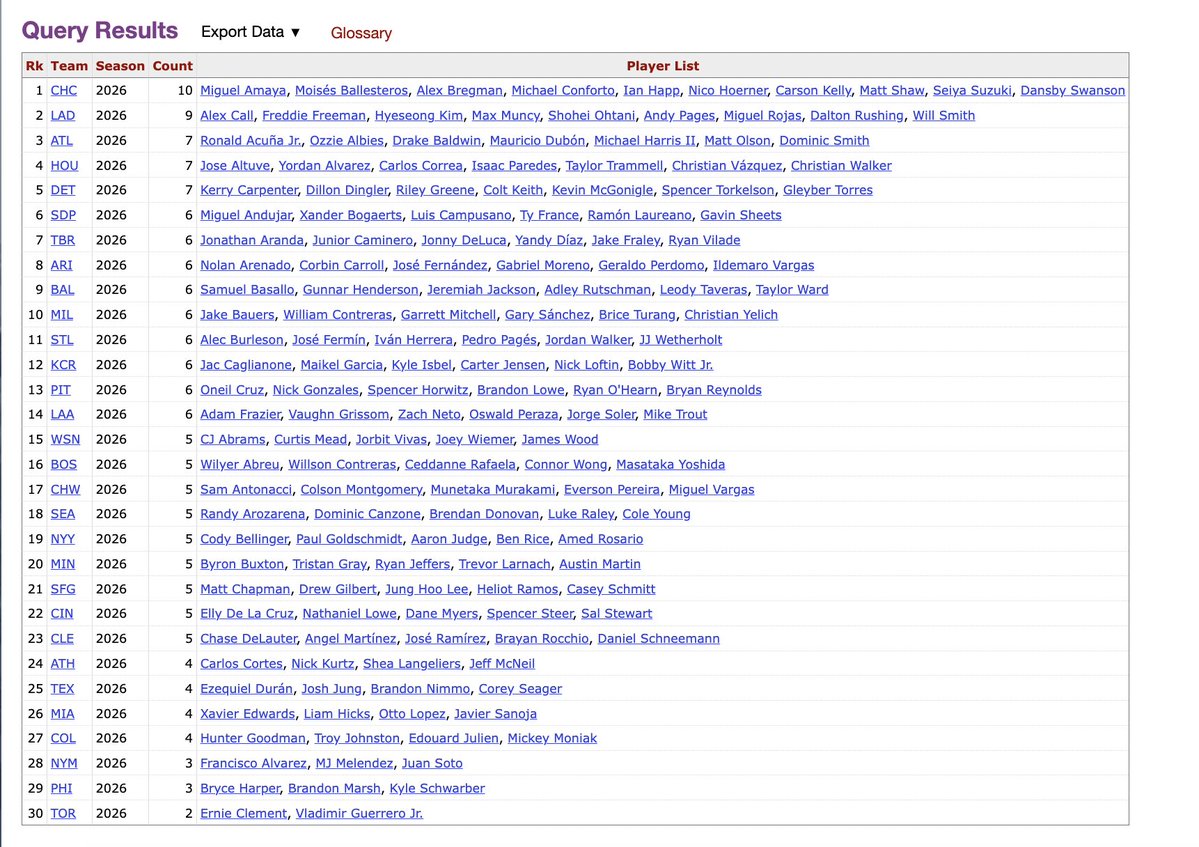Open the MIN team link
The height and width of the screenshot is (847, 1199).
coord(63,564)
